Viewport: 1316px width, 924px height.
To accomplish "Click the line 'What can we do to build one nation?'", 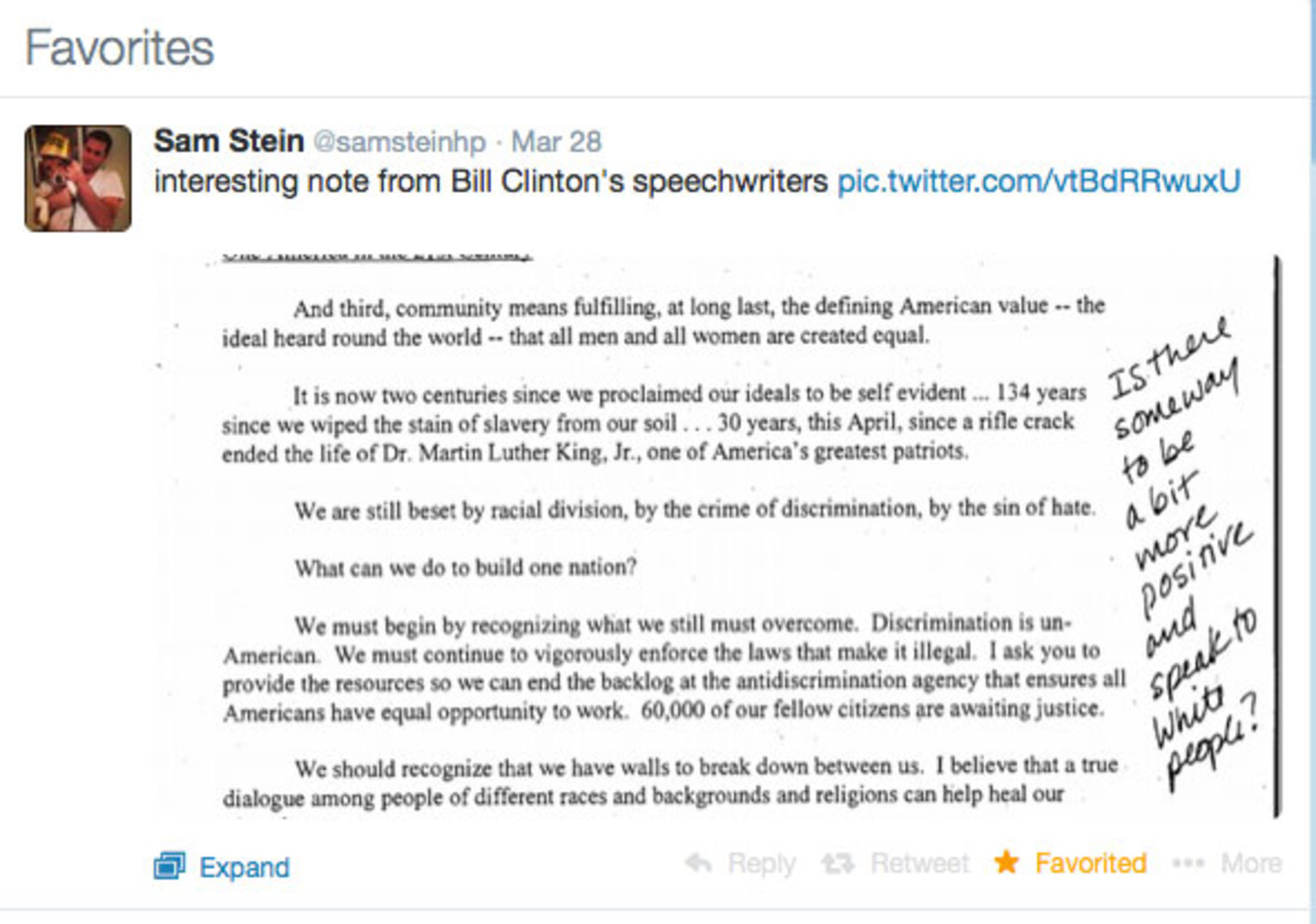I will click(465, 567).
